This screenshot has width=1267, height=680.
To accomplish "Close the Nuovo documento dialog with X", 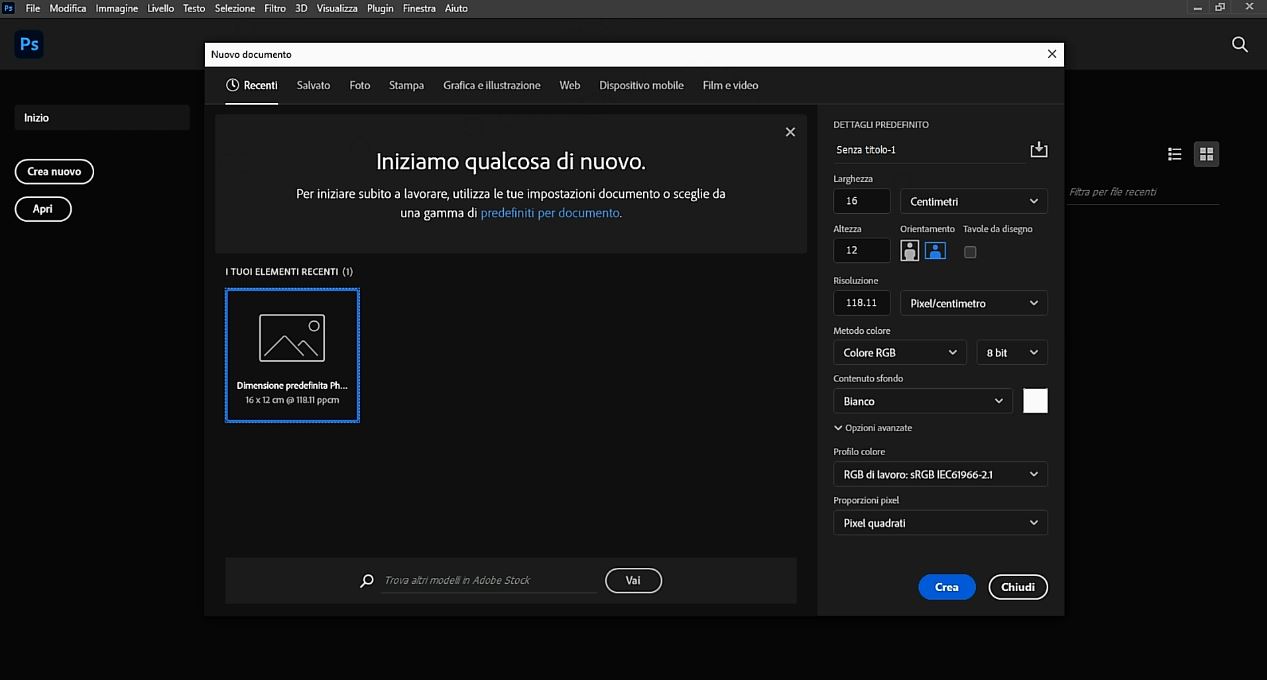I will 1051,54.
